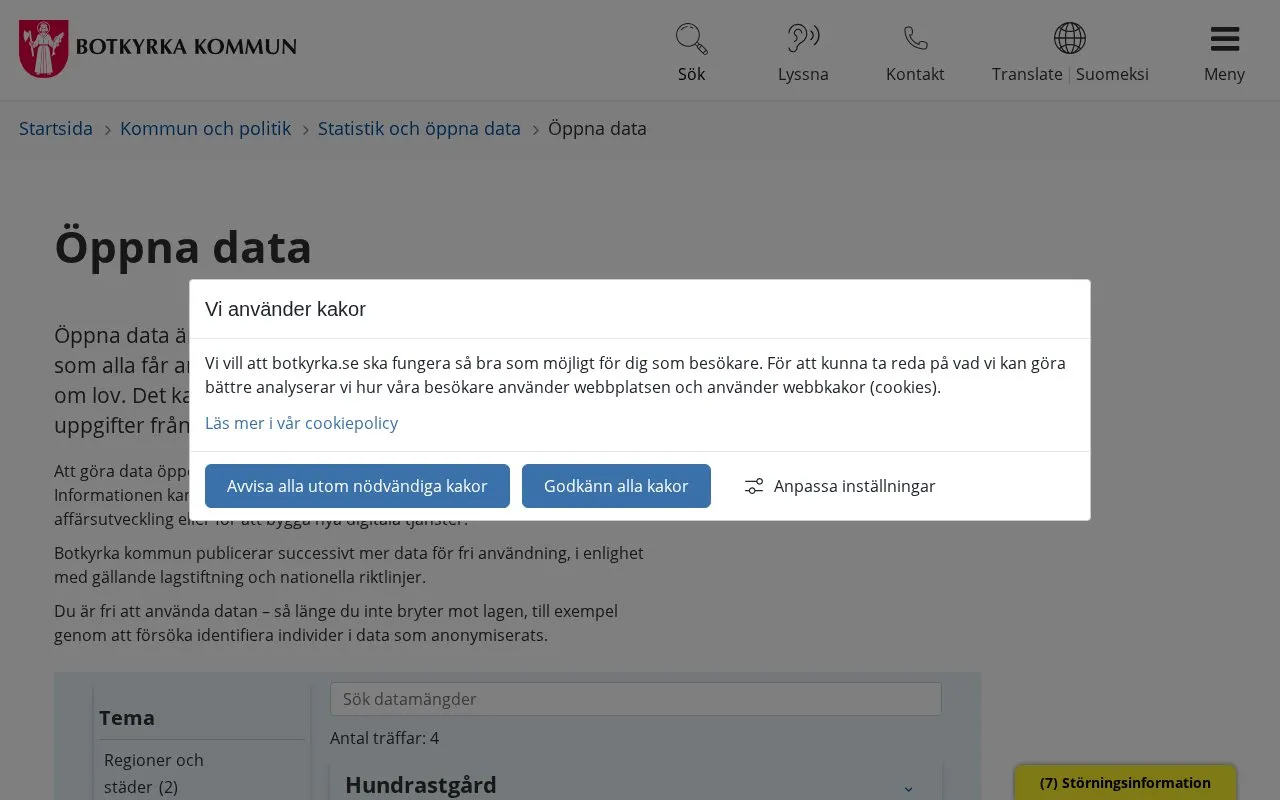Click the Lyssna label
This screenshot has width=1280, height=800.
803,74
